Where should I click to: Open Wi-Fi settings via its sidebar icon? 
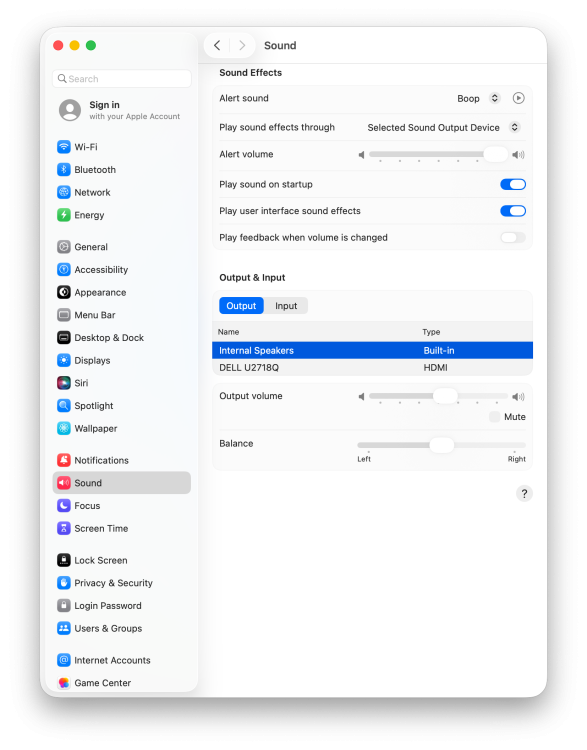pos(64,147)
